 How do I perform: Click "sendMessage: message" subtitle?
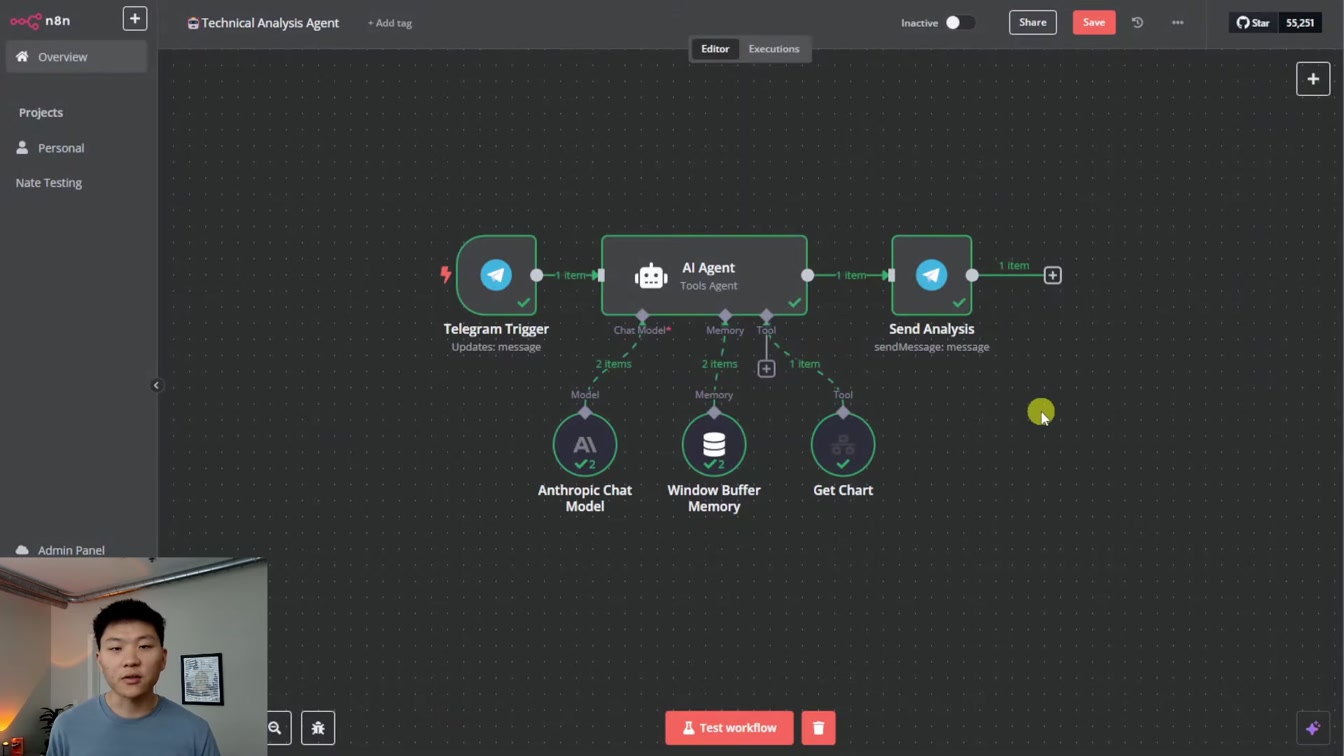point(931,347)
